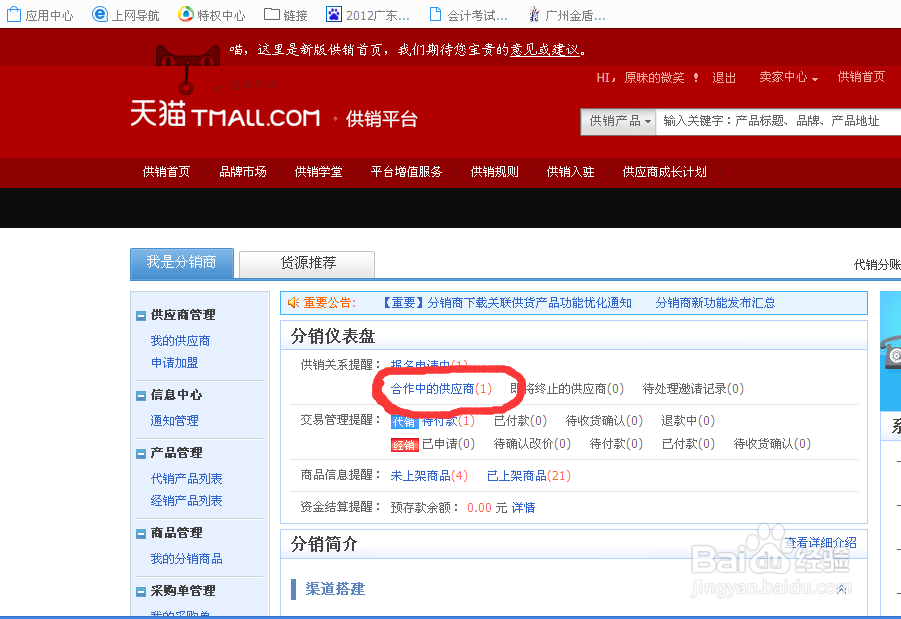The width and height of the screenshot is (901, 619).
Task: Open the 供销学堂 nav item
Action: pyautogui.click(x=318, y=172)
